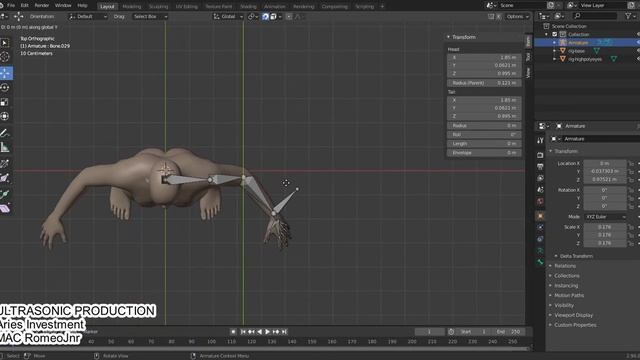
Task: Select the Shear tool
Action: coord(5,209)
